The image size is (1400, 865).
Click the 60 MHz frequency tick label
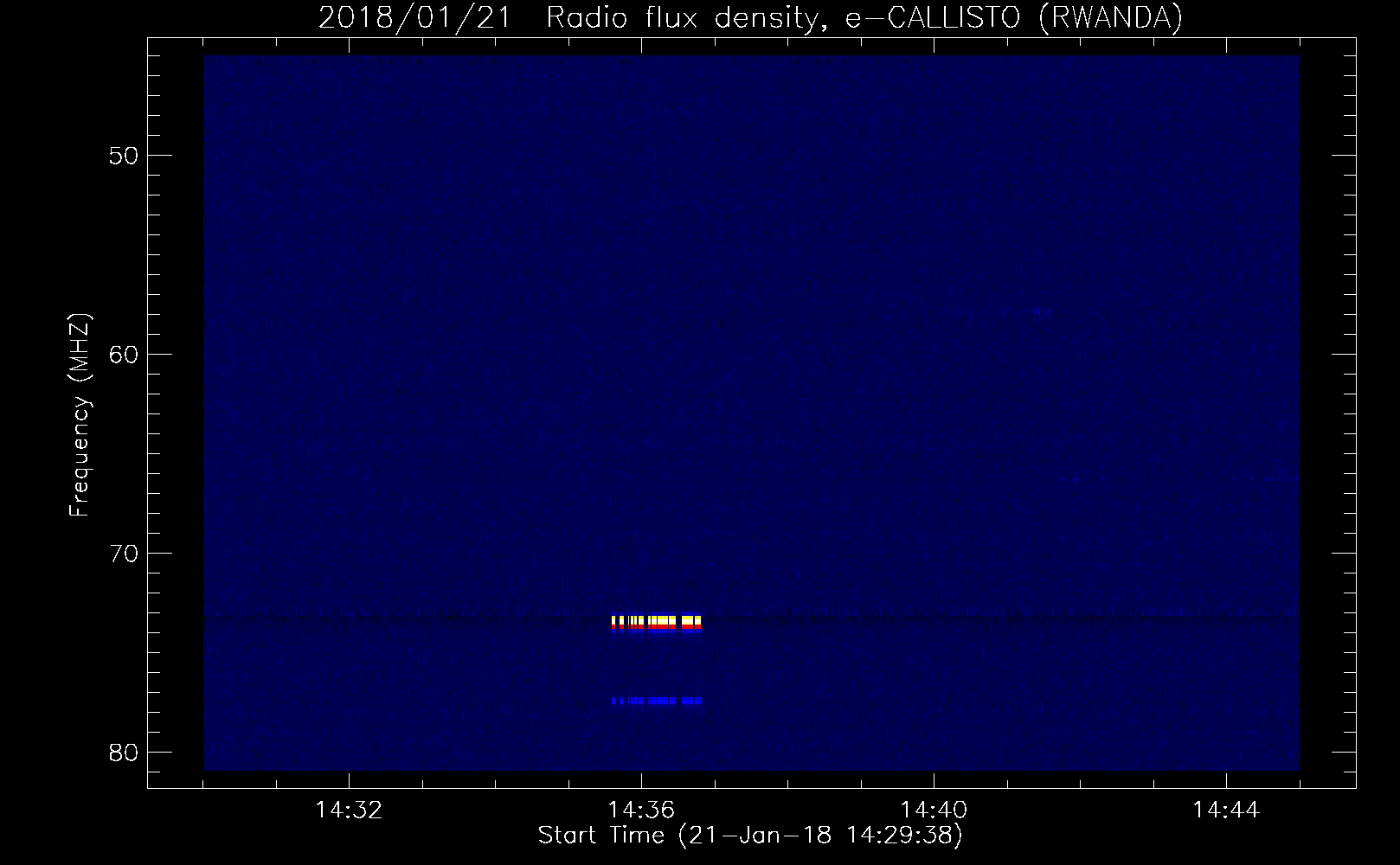click(x=123, y=355)
